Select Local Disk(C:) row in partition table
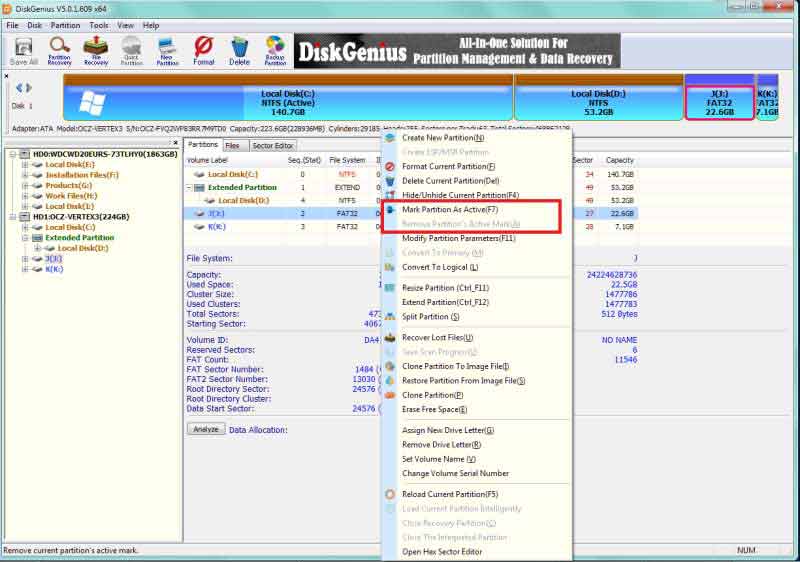The image size is (800, 562). (411, 174)
